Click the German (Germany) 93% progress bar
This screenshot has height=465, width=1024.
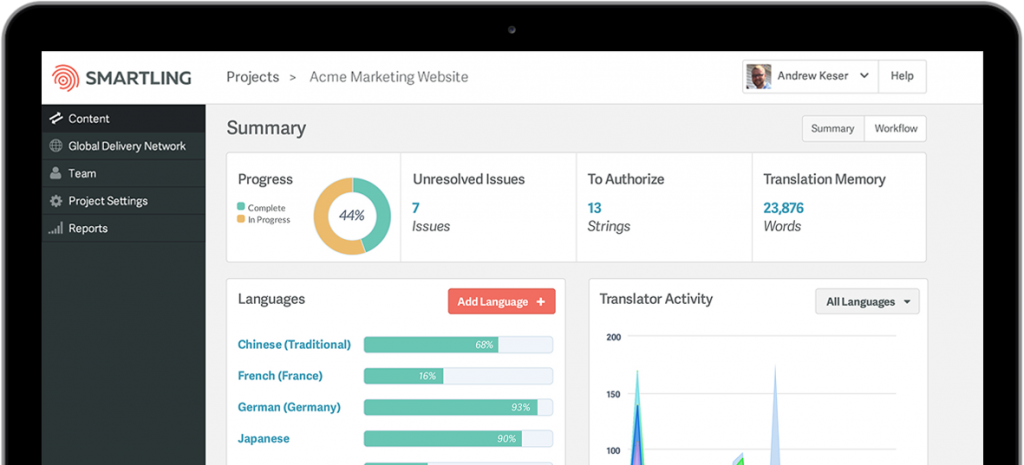point(458,408)
